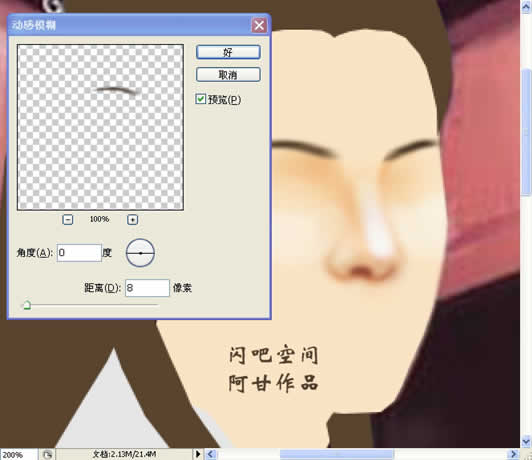Open the status bar info flyout arrow
The height and width of the screenshot is (460, 532).
pos(198,454)
